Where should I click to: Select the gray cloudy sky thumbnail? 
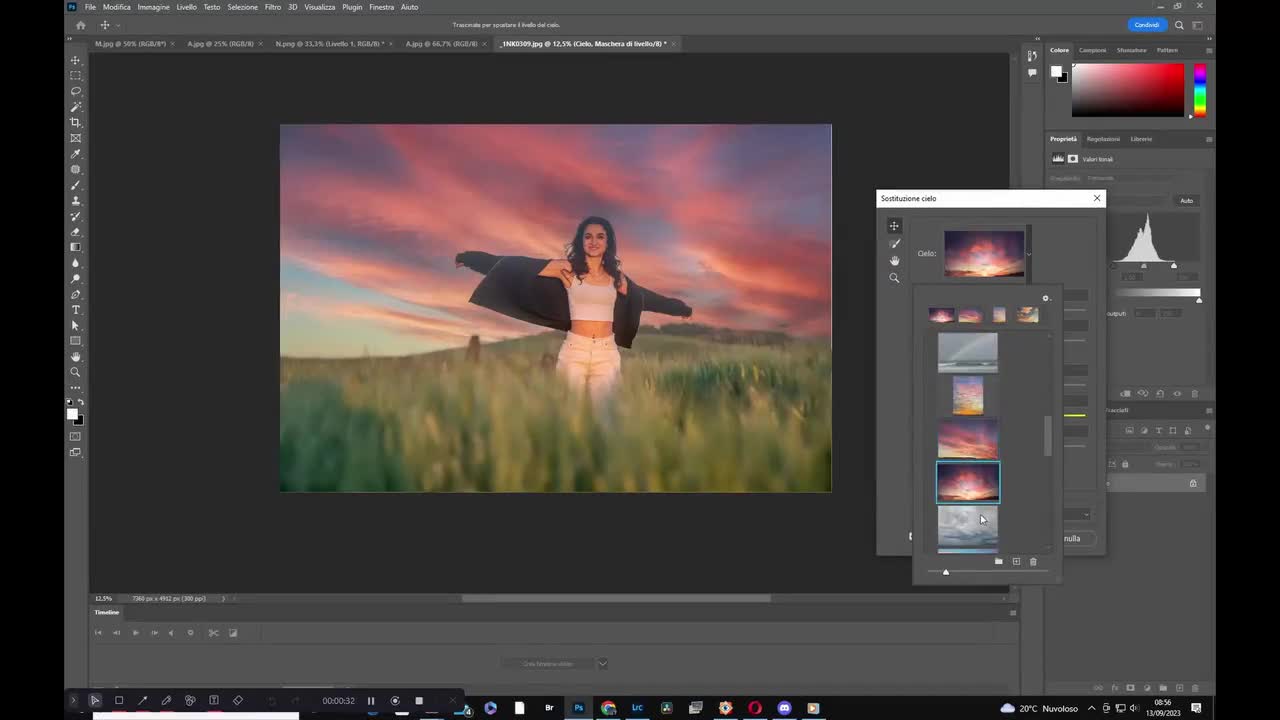967,526
